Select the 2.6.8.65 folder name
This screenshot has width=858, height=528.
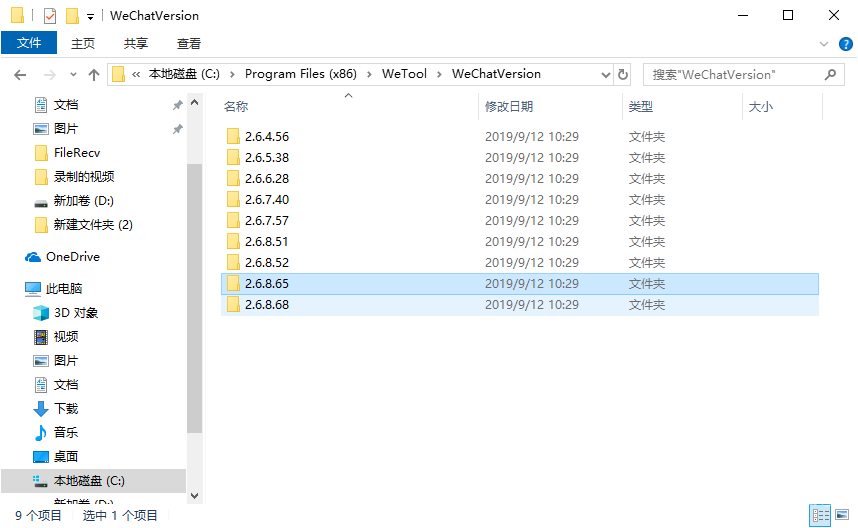click(x=267, y=283)
